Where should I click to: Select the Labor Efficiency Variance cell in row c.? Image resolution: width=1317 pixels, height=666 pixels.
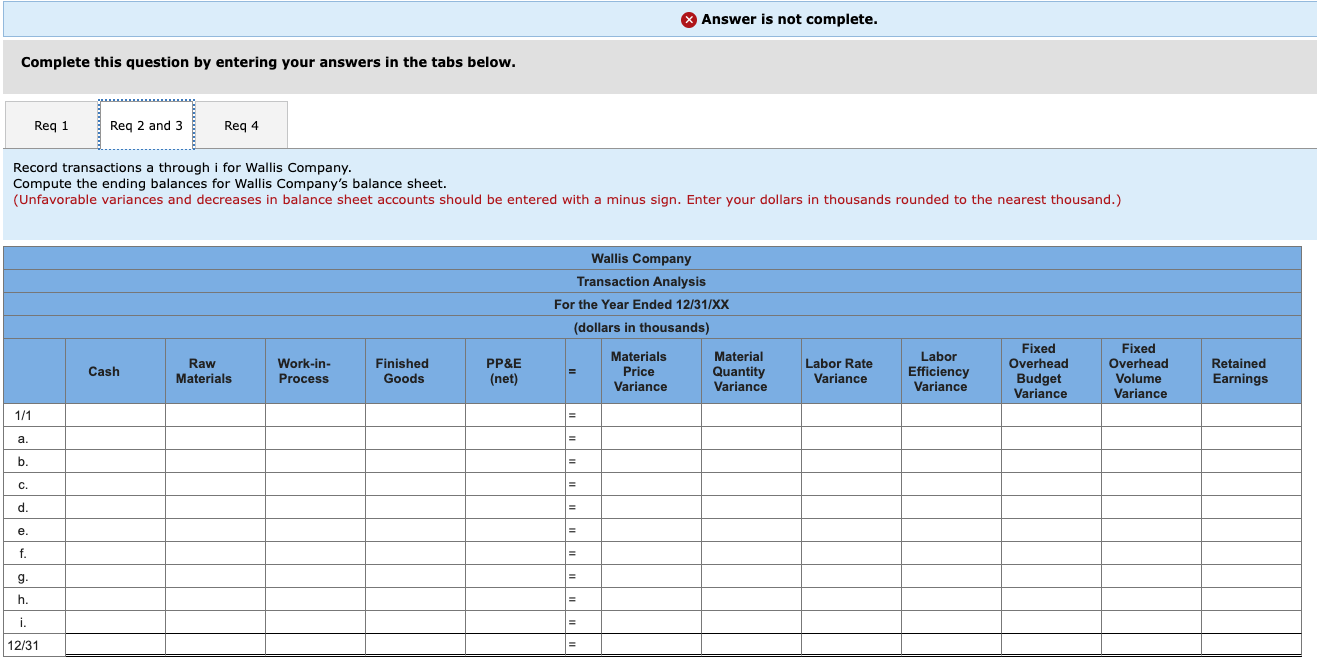click(952, 484)
